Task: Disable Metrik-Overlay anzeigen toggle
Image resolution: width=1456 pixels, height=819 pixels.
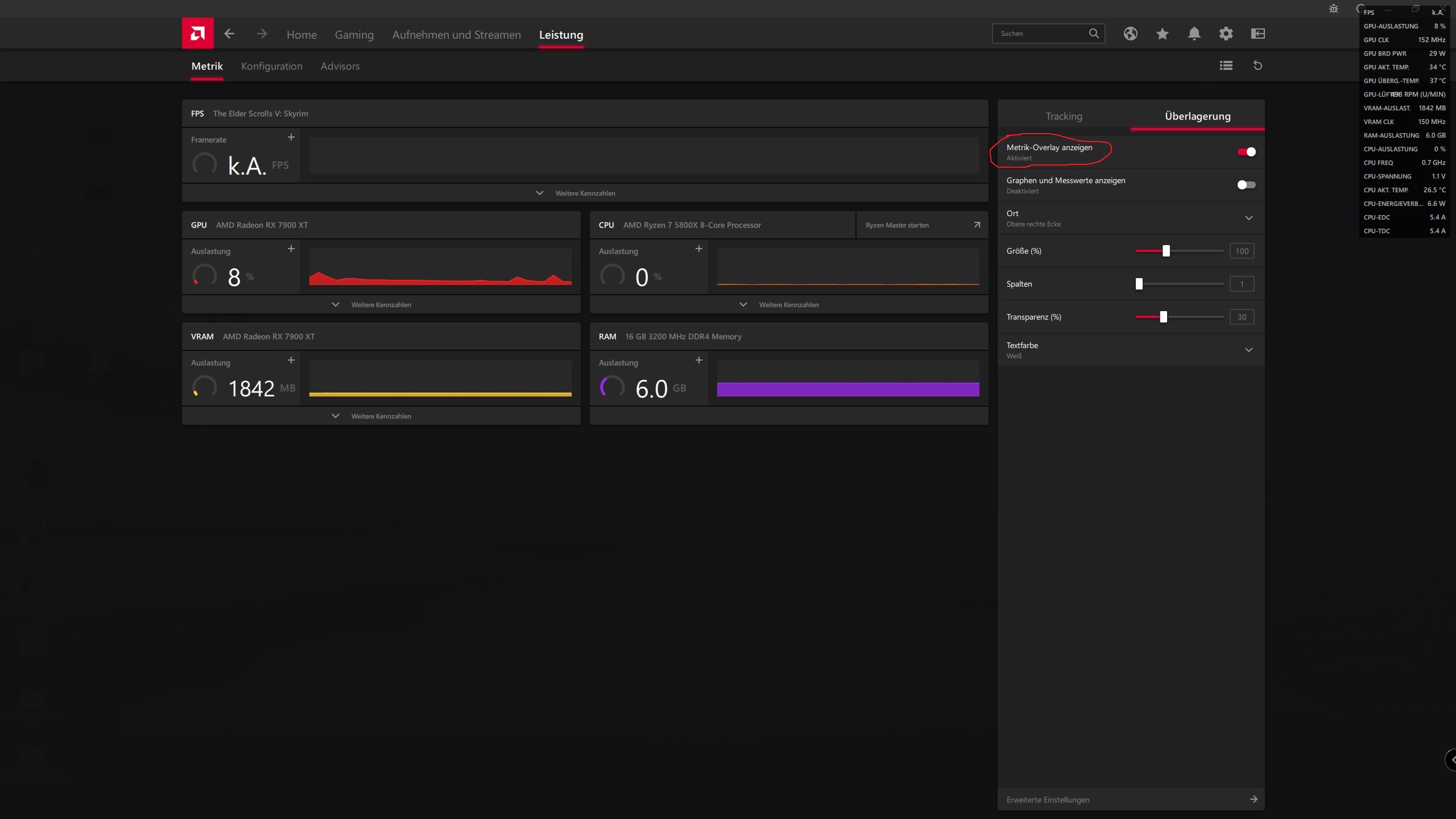Action: tap(1246, 152)
